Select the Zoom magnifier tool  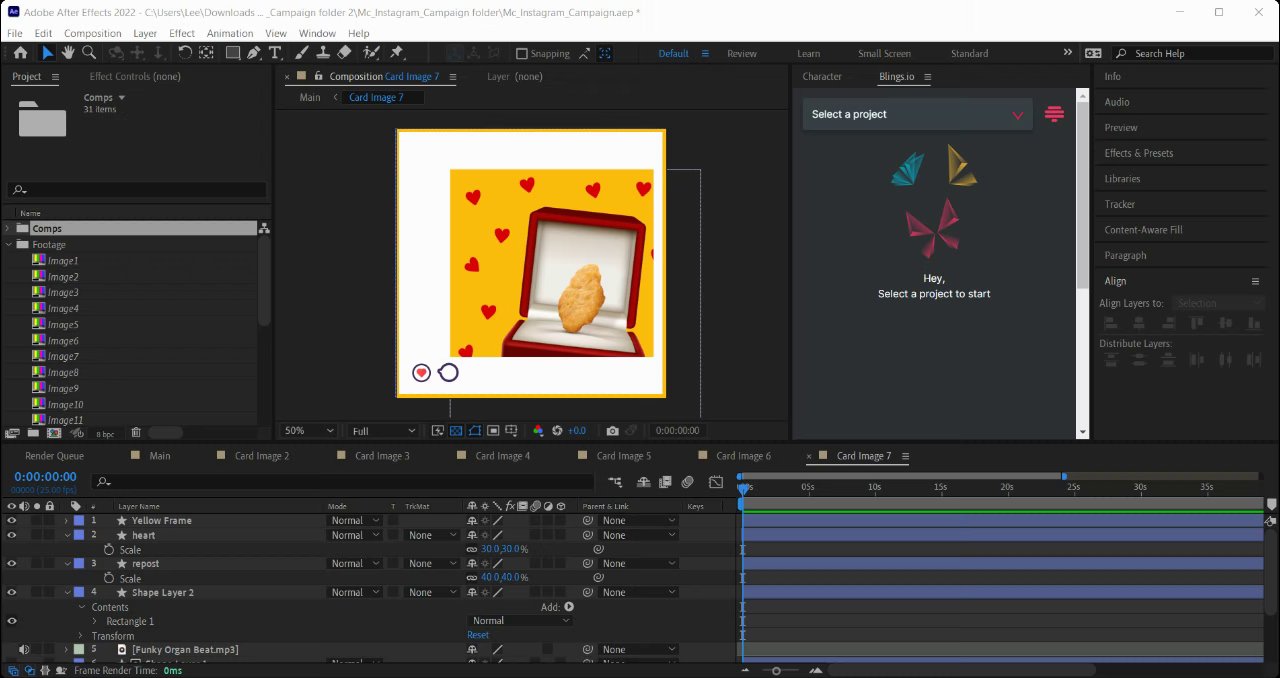[89, 53]
